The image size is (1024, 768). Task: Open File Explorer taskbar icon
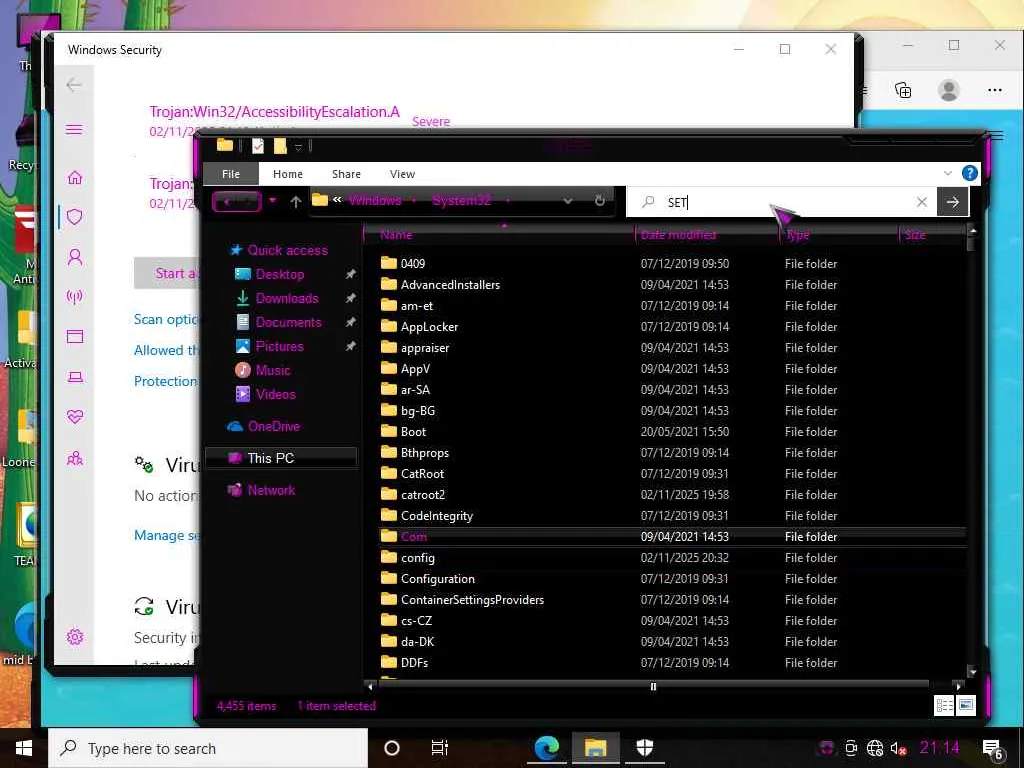595,748
